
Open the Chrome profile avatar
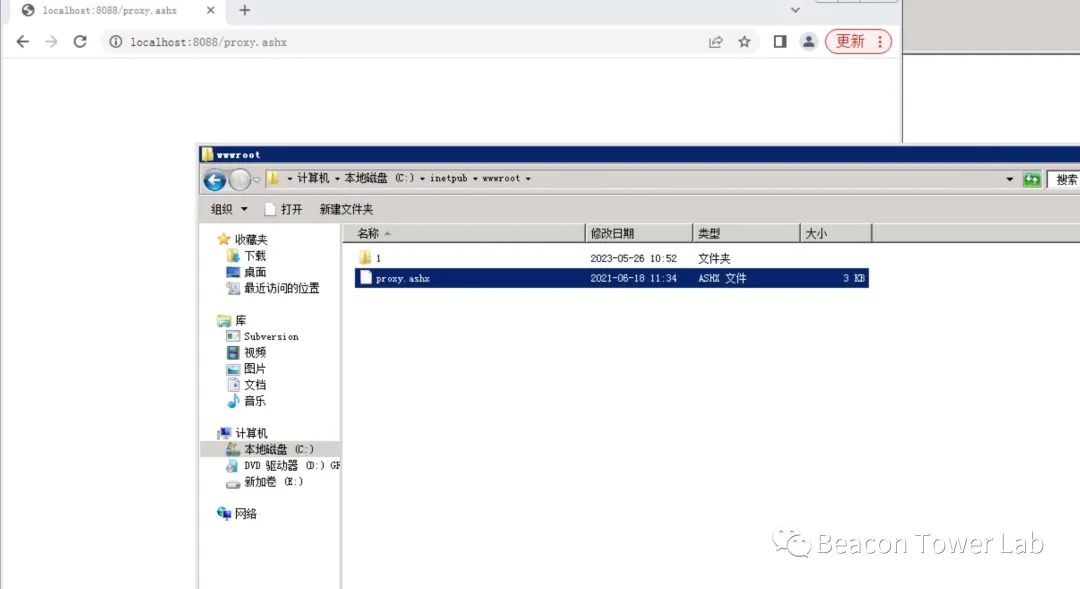[808, 42]
